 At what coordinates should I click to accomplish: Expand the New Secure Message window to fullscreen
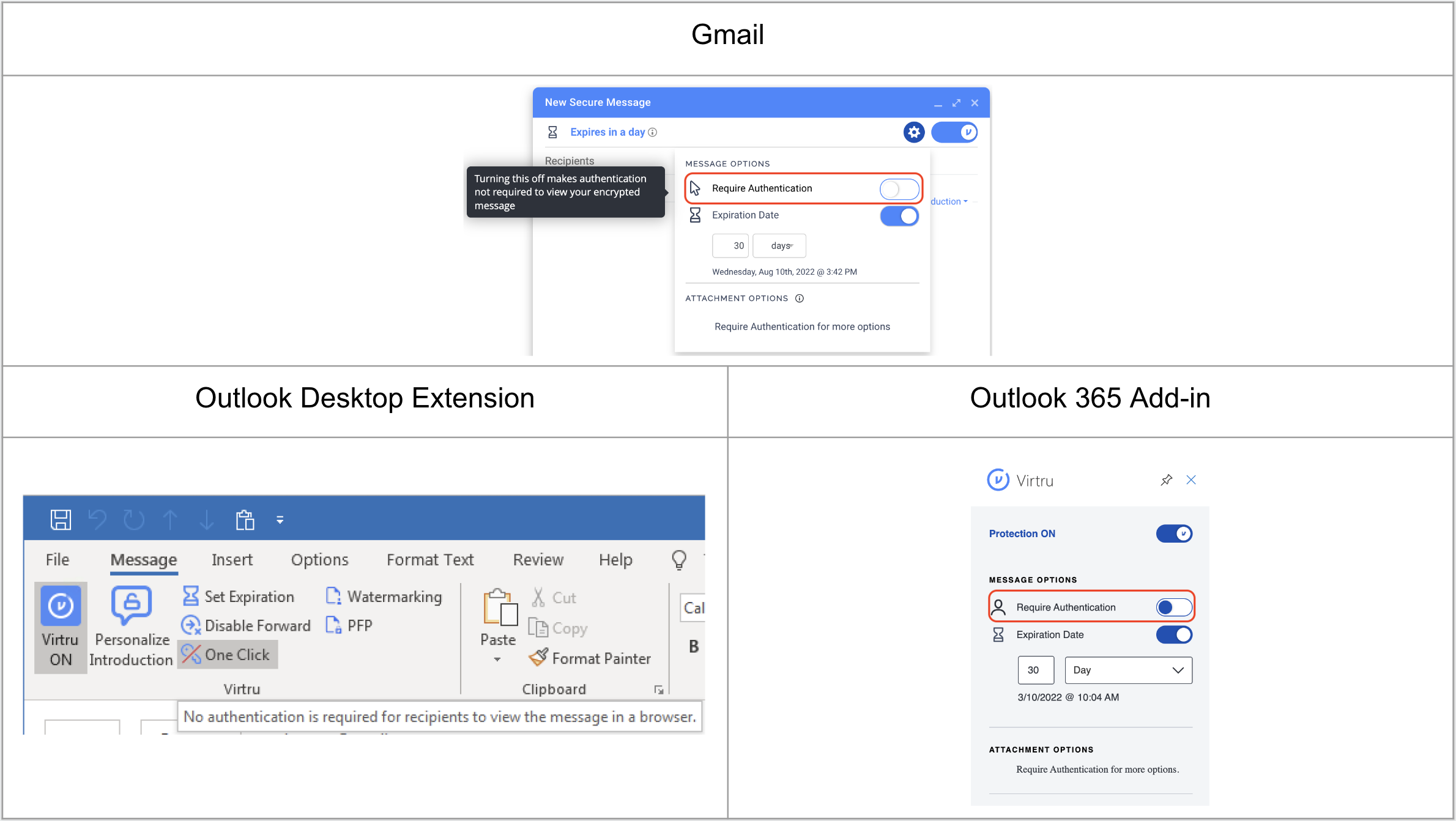click(956, 103)
